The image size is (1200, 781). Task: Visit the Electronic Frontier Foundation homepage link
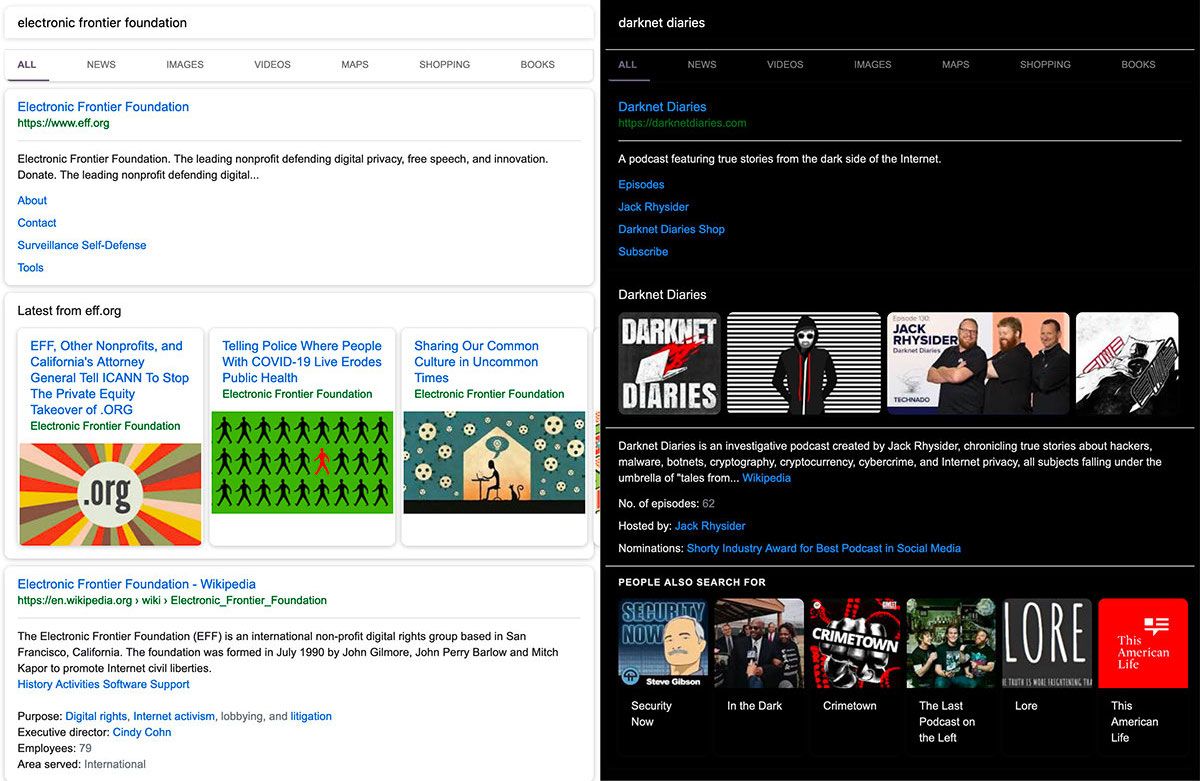pos(103,106)
